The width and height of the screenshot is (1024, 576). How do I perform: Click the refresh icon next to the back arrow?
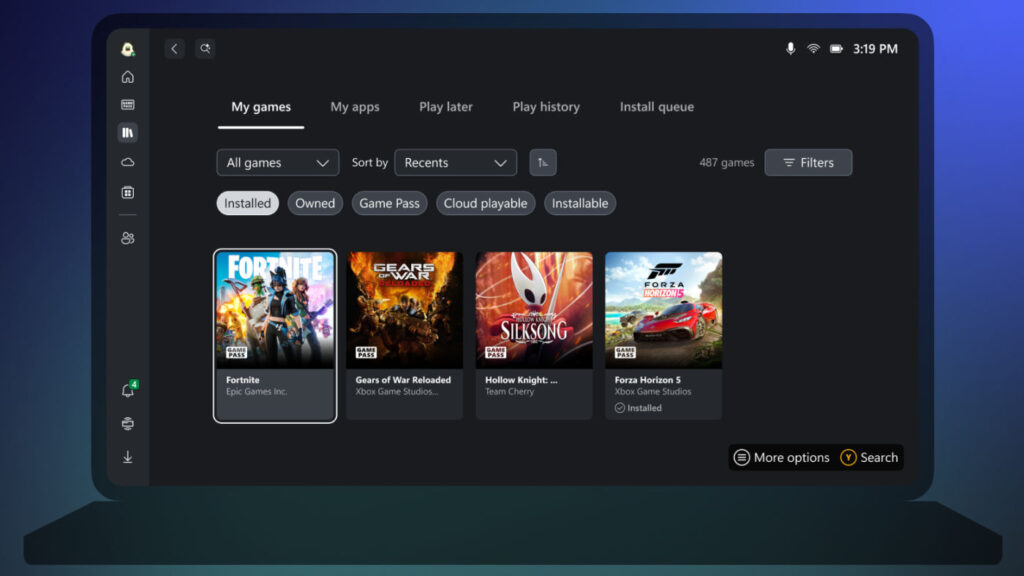[x=205, y=48]
